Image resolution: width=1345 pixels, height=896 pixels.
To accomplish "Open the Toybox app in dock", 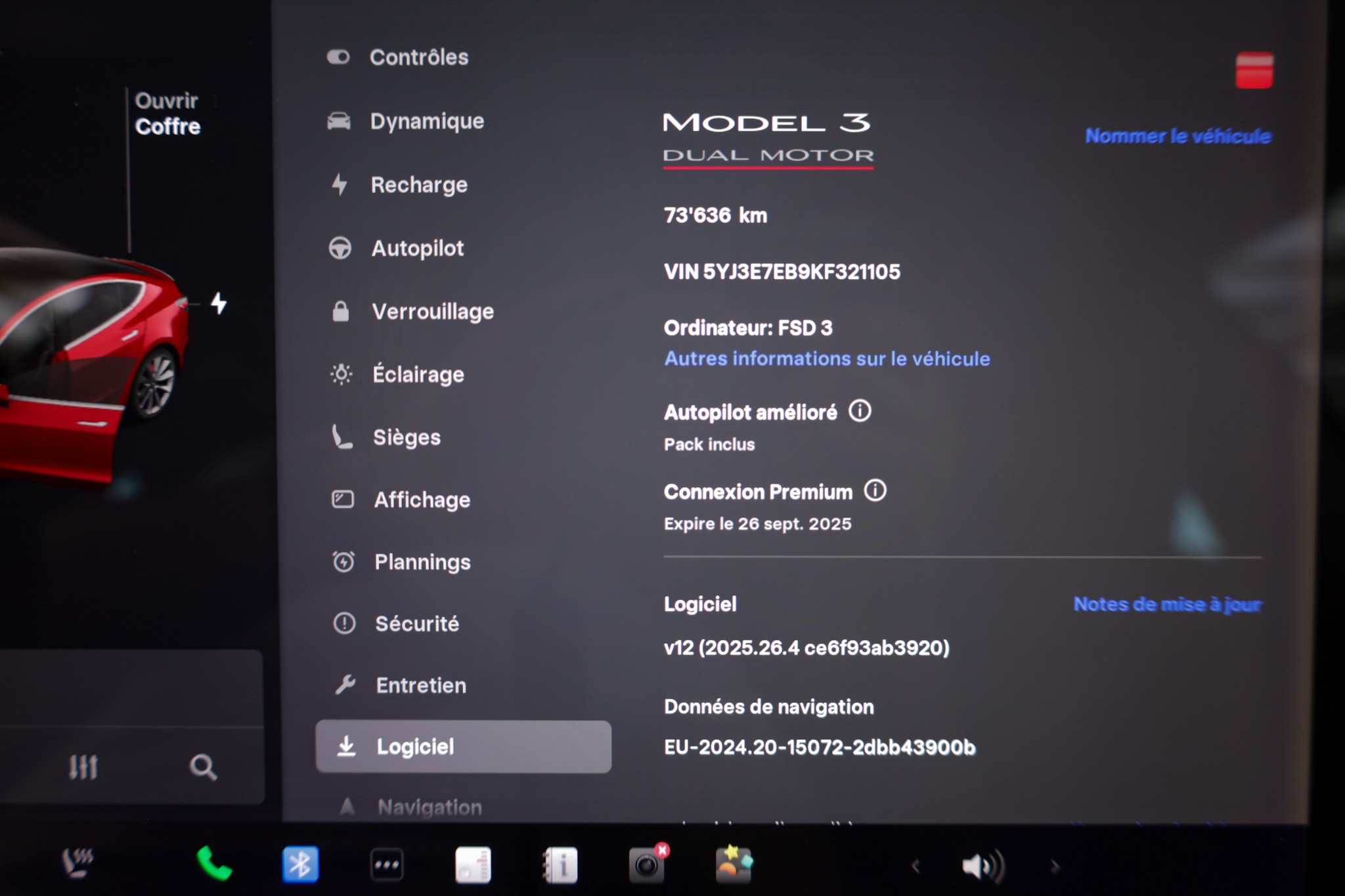I will point(734,864).
